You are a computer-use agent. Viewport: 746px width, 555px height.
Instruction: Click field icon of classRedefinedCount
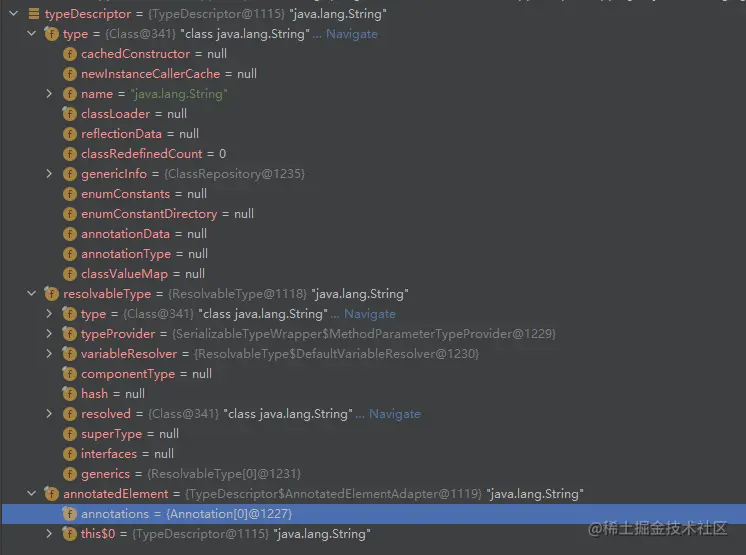[x=69, y=154]
